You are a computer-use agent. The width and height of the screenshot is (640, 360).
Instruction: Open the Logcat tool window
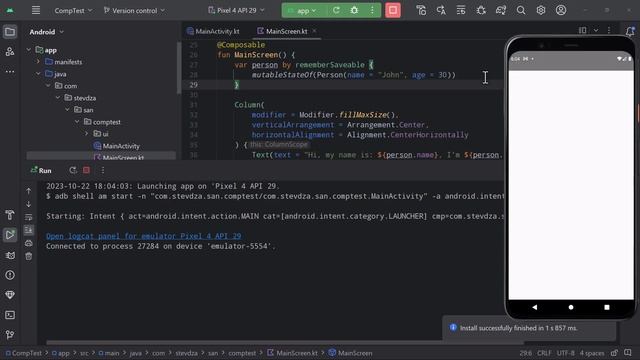[x=10, y=255]
